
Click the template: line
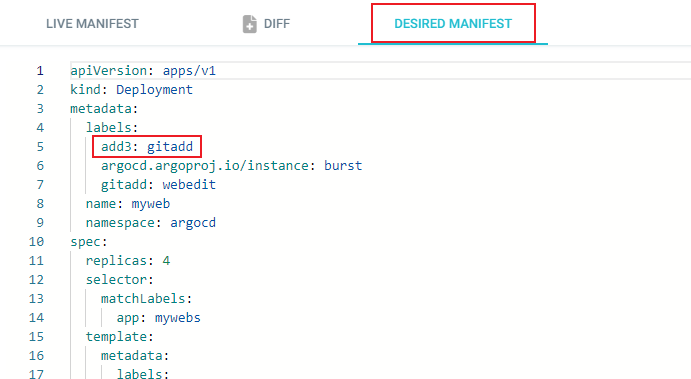coord(119,336)
